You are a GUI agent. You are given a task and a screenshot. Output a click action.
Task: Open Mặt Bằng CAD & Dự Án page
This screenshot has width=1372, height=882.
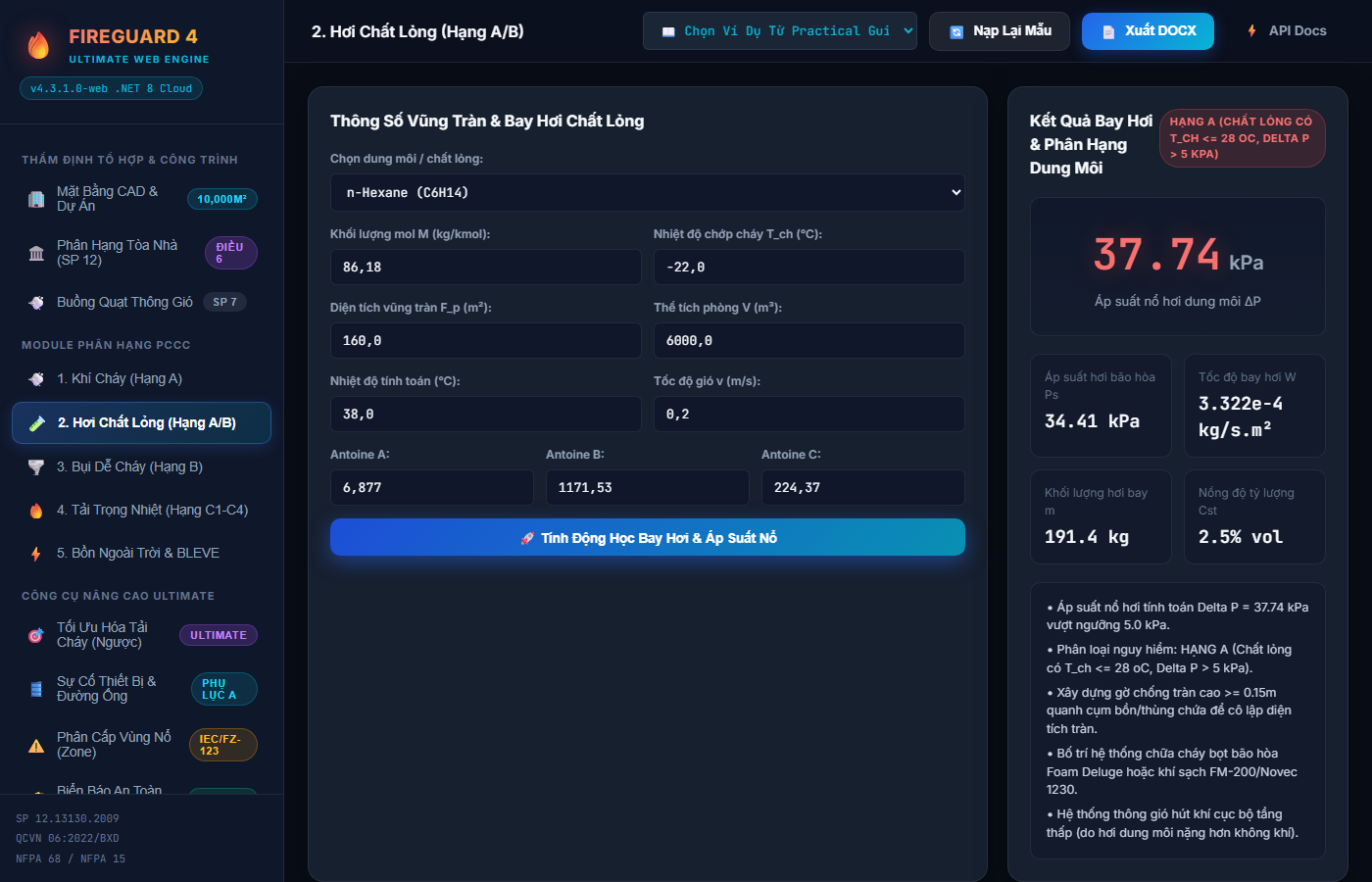[141, 199]
